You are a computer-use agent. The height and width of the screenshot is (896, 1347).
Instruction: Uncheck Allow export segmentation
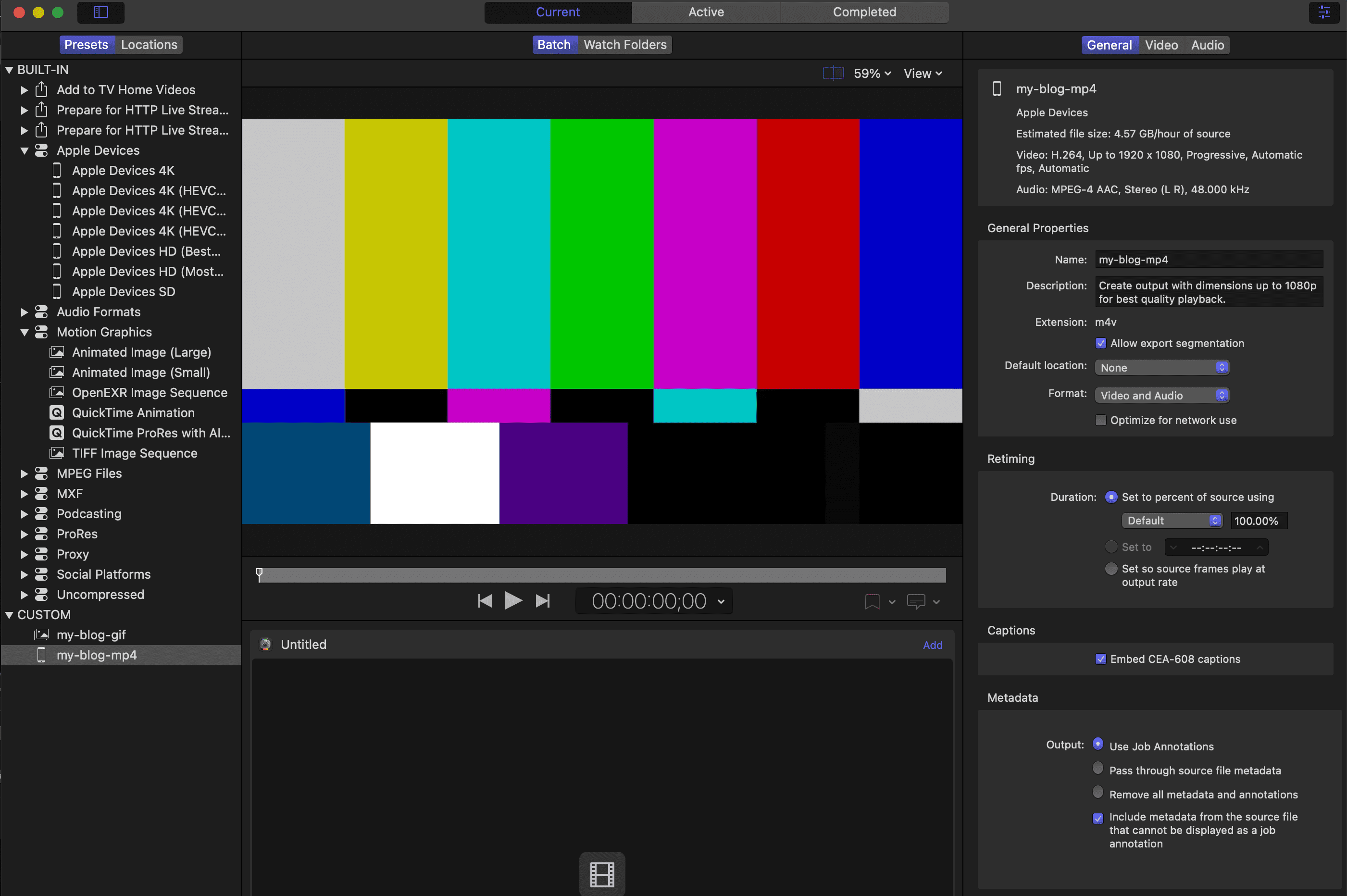[1101, 343]
